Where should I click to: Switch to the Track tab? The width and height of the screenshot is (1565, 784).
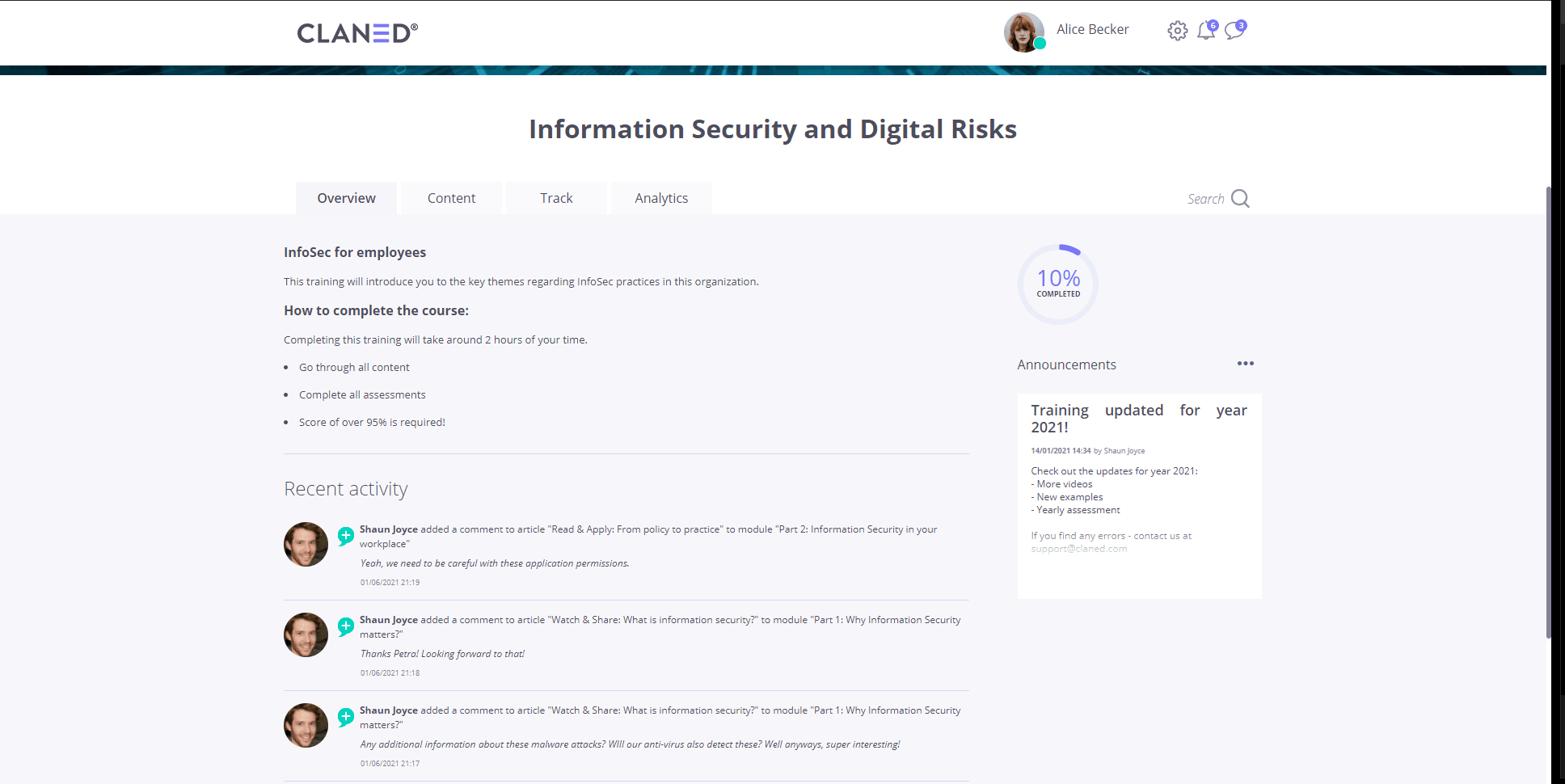tap(556, 197)
